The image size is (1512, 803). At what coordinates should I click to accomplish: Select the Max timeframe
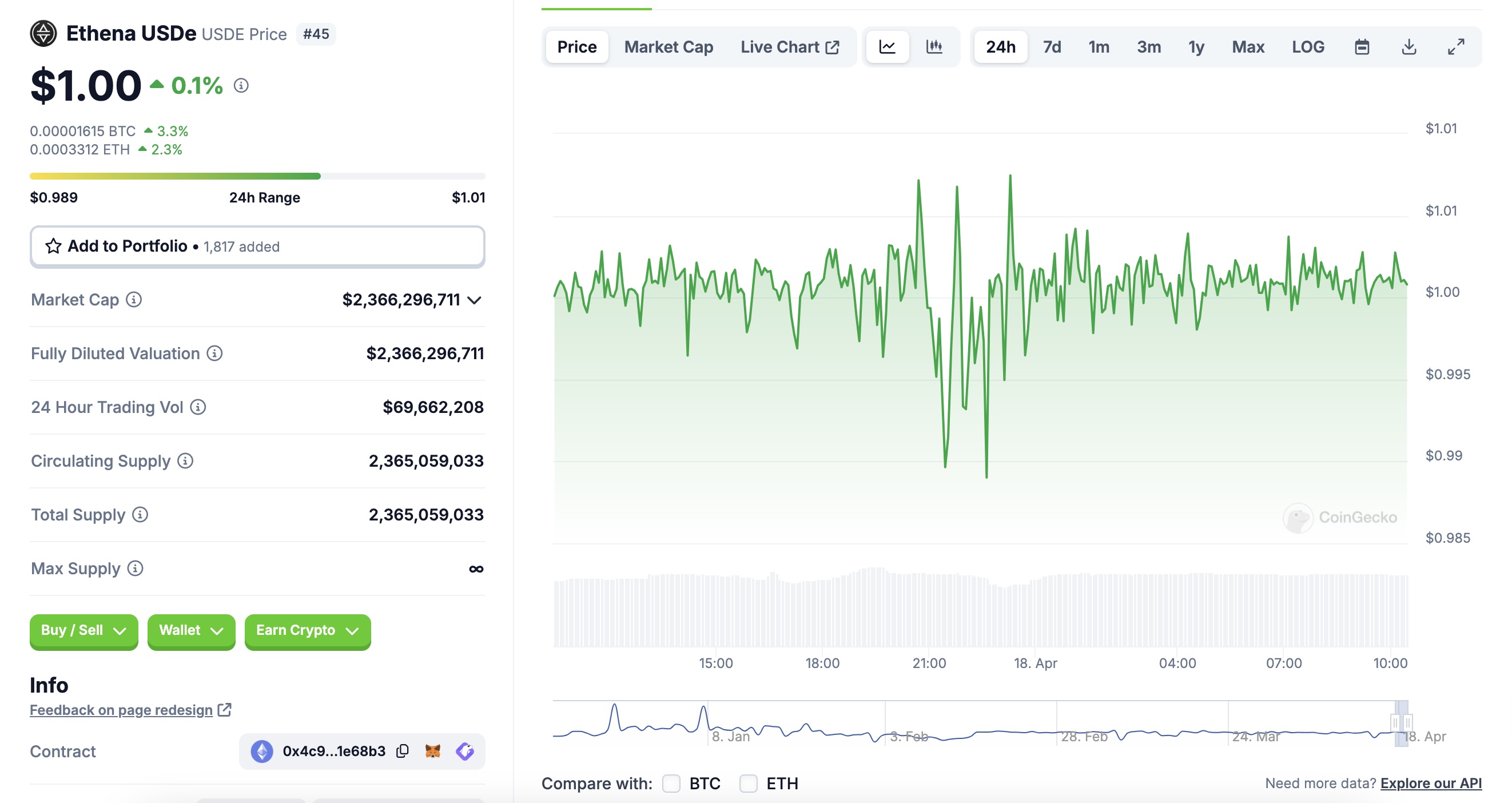pos(1248,47)
